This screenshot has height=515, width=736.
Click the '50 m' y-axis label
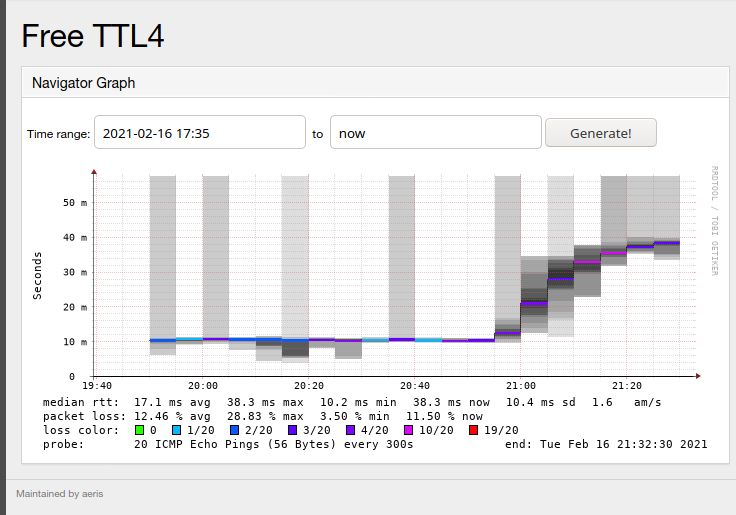[x=75, y=203]
